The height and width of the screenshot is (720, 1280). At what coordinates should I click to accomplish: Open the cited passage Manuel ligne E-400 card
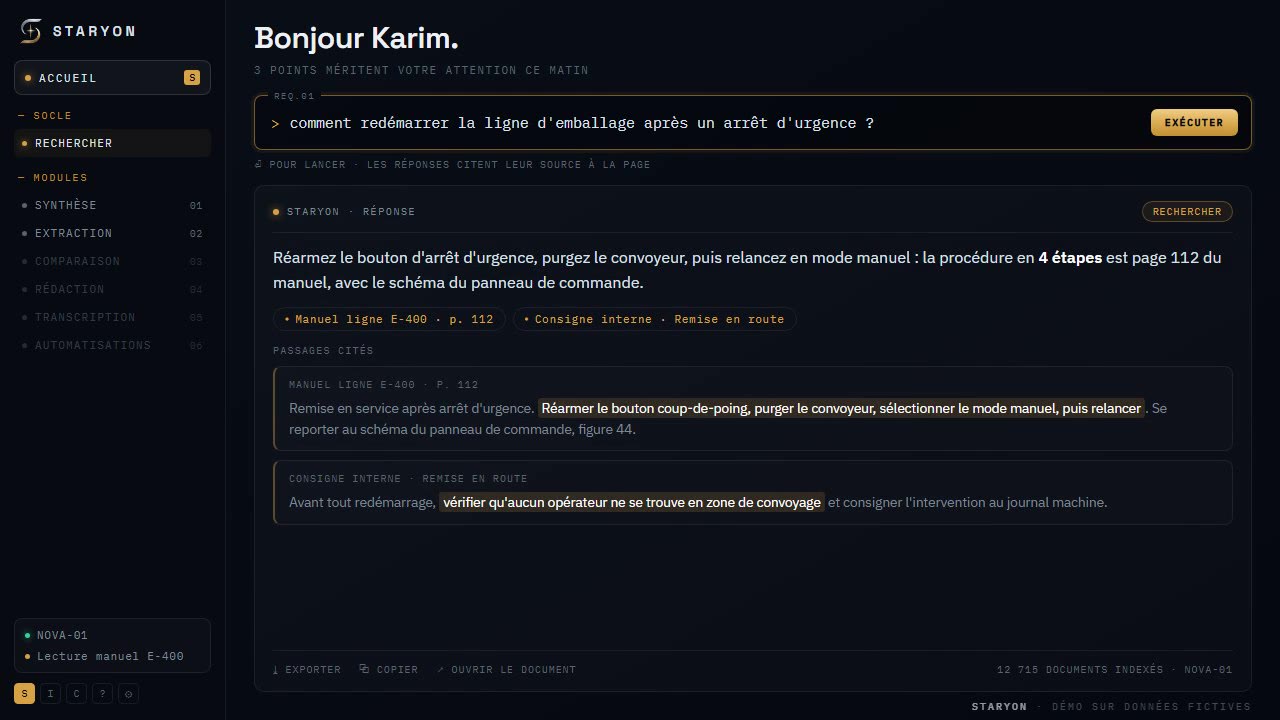click(753, 408)
